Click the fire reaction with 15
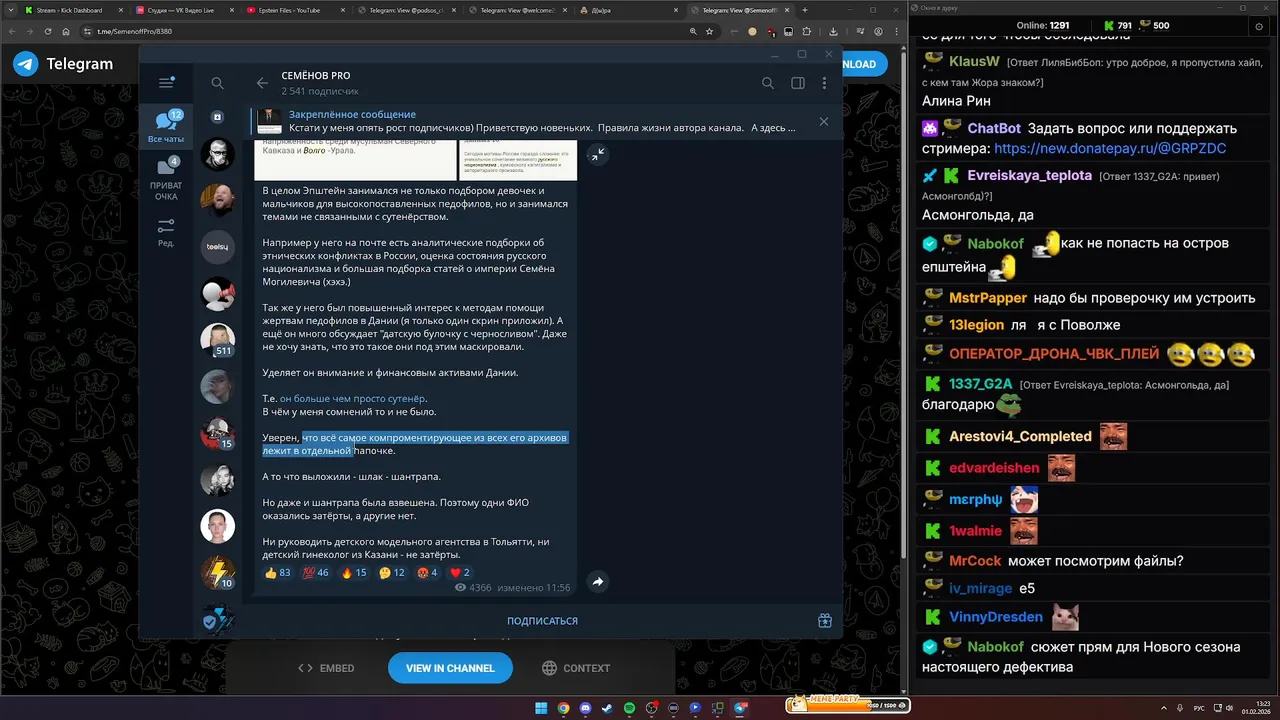The width and height of the screenshot is (1280, 720). pos(354,573)
